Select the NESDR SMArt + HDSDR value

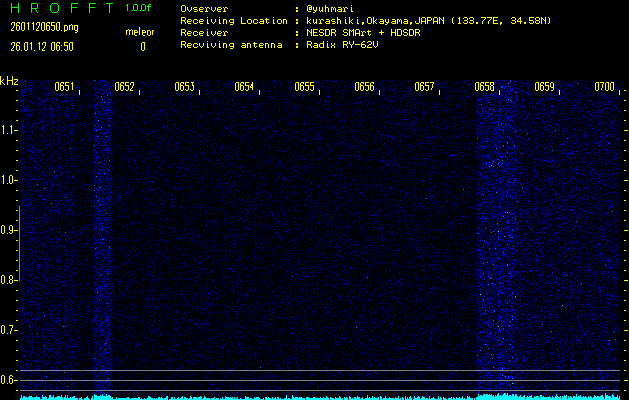pyautogui.click(x=363, y=33)
